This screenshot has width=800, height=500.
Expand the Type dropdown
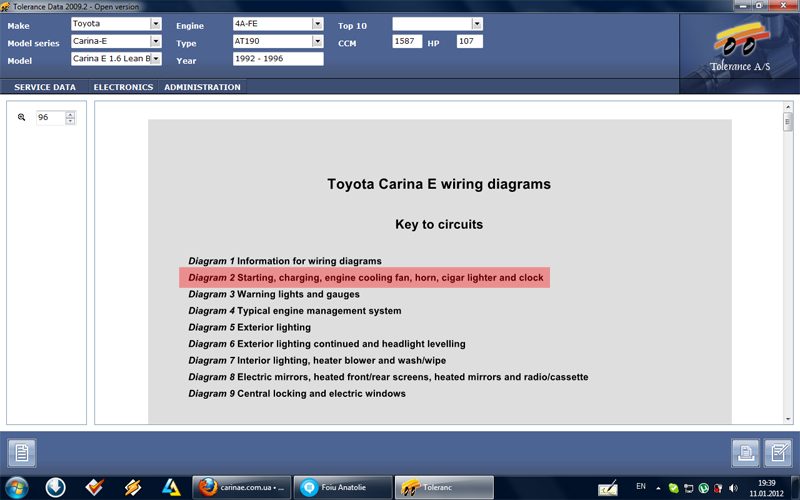(x=317, y=41)
